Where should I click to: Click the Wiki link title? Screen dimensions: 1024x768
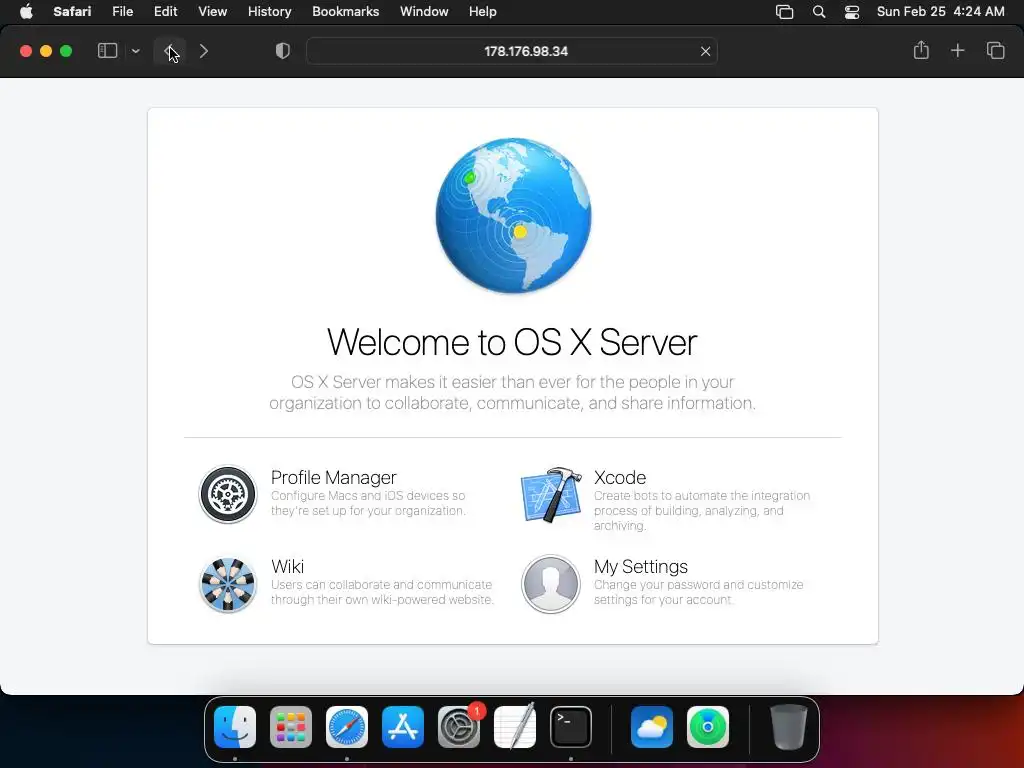coord(287,566)
